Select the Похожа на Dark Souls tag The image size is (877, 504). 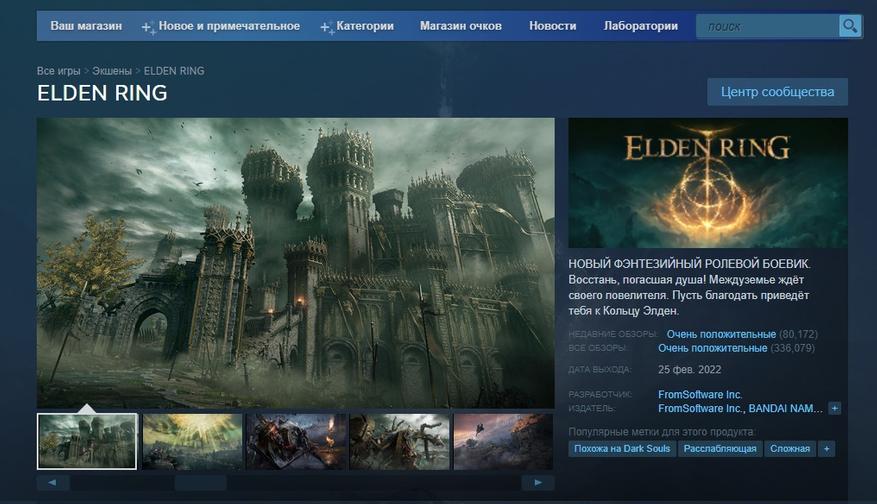coord(622,449)
